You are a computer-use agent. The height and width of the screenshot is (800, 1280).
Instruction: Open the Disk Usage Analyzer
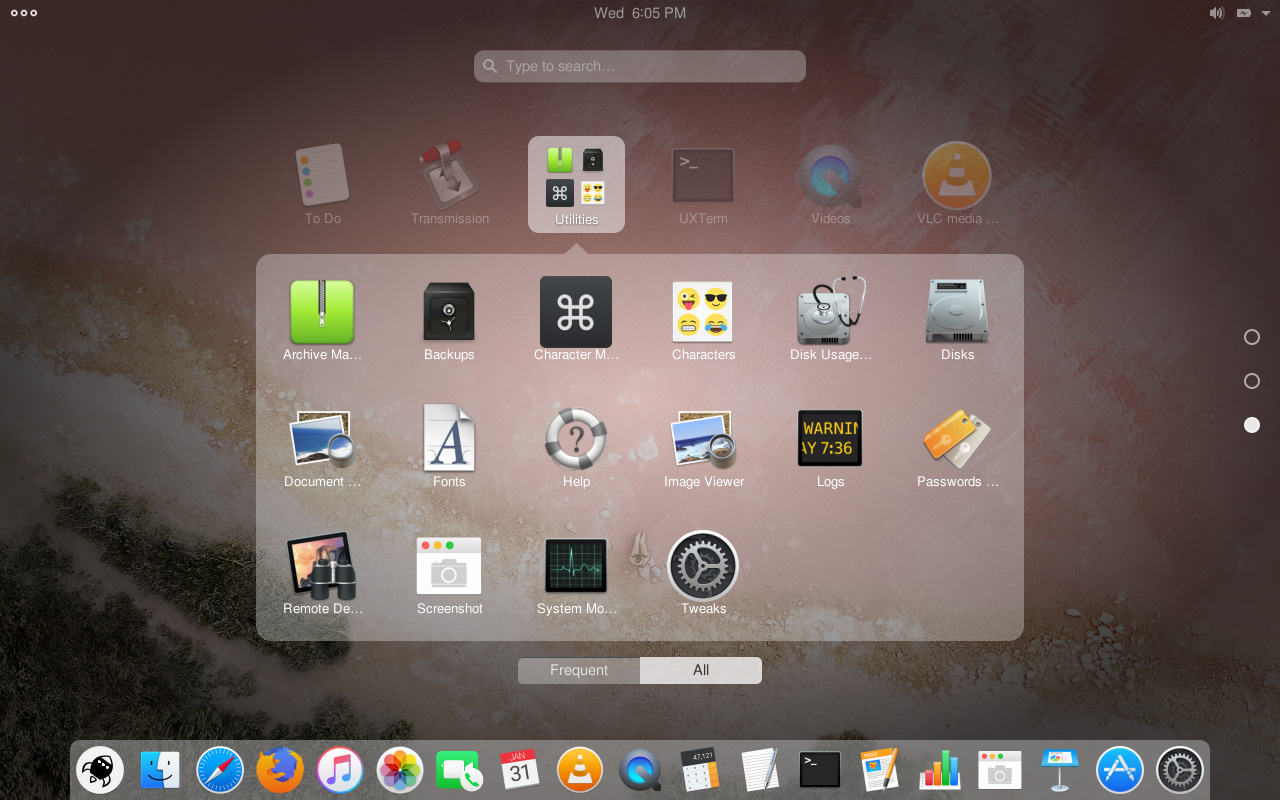(830, 320)
